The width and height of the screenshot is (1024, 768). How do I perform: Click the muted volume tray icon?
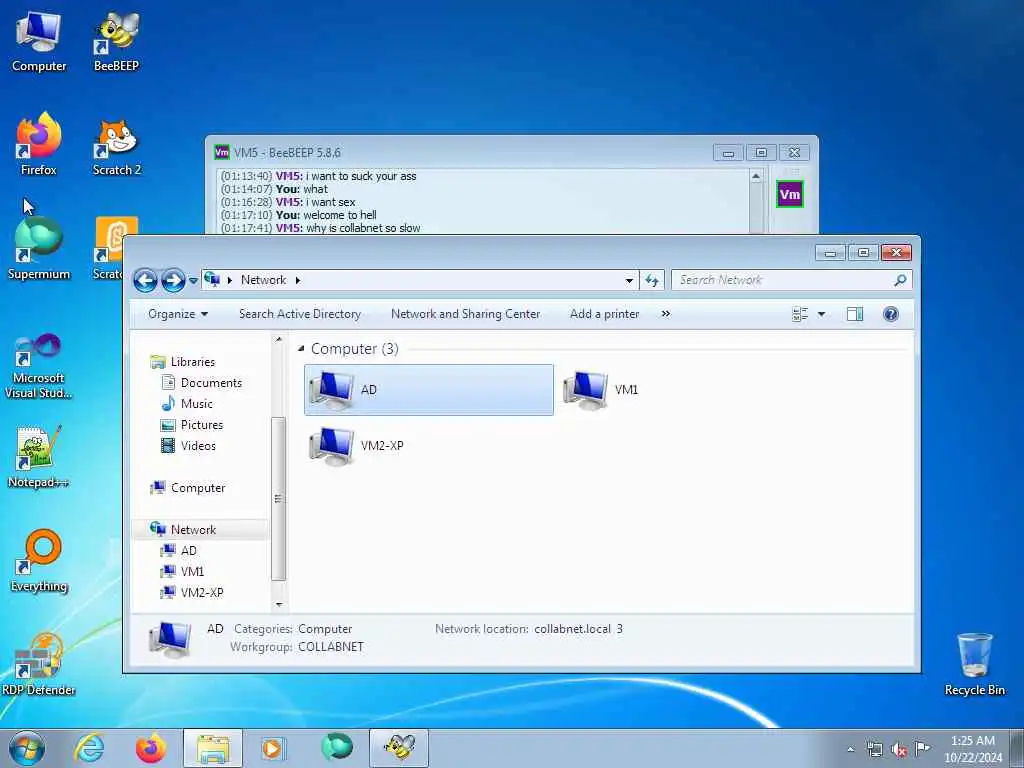(899, 749)
